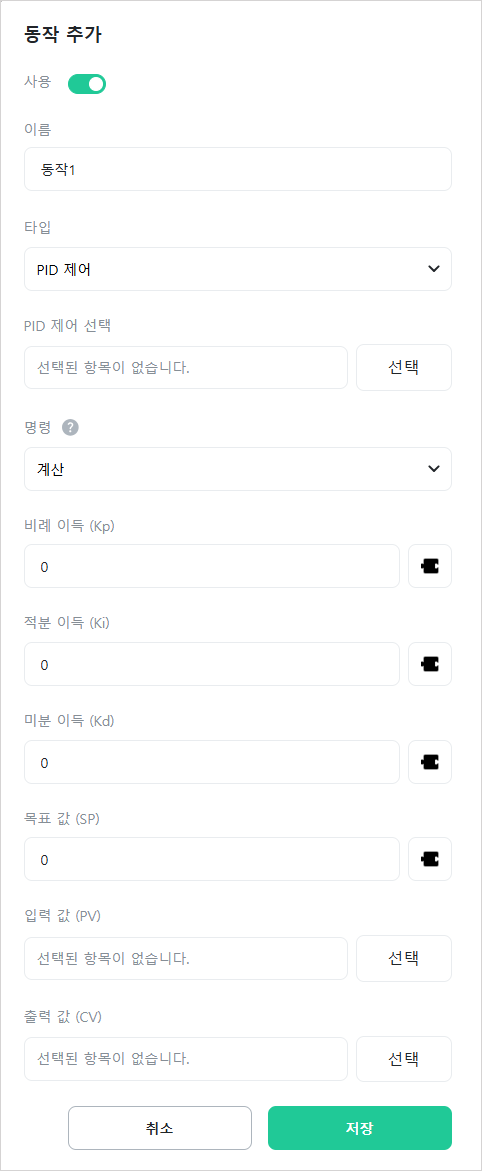Click the tag icon beside 적분 이득 (Ki)
The image size is (482, 1171).
[x=430, y=664]
